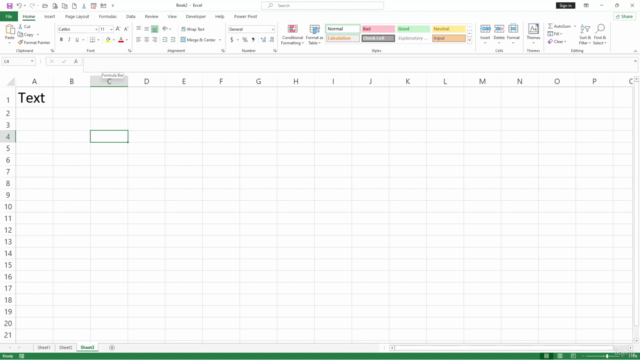The width and height of the screenshot is (640, 360).
Task: Apply the Bad cell style
Action: [378, 29]
